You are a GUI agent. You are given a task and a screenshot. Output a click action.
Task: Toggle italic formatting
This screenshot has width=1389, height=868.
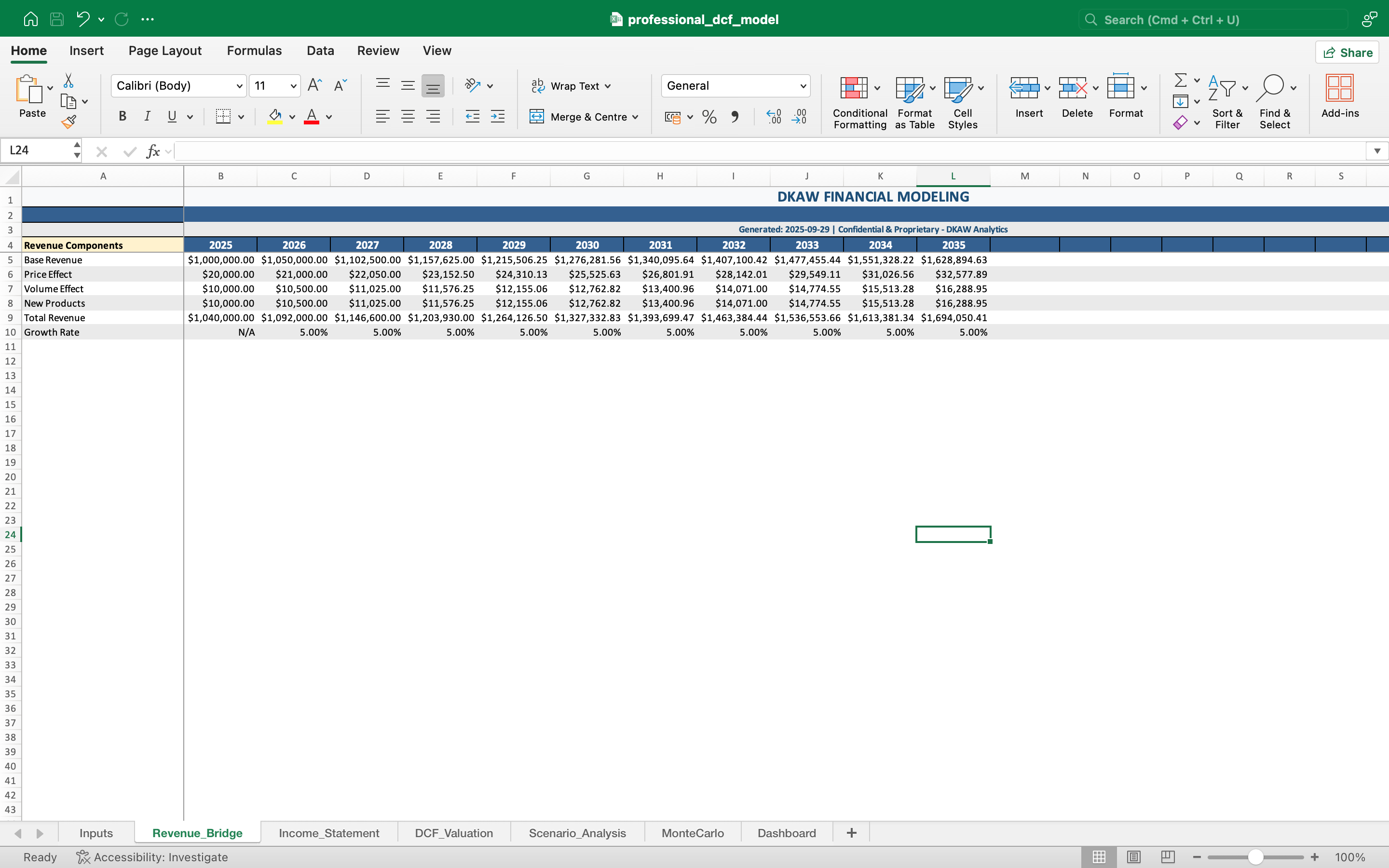pos(147,117)
